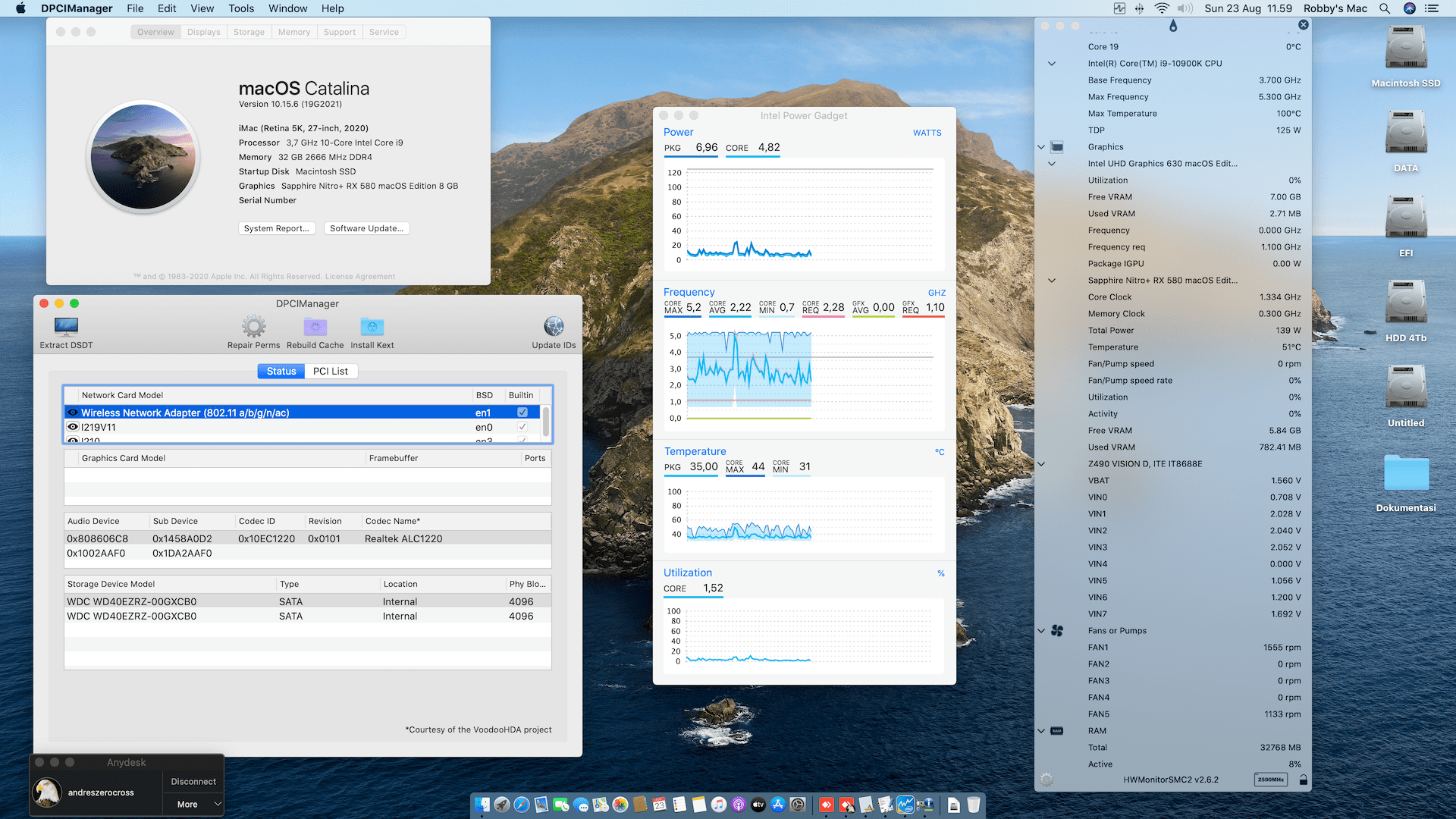Click the Rebuild Cache folder icon

(x=315, y=328)
